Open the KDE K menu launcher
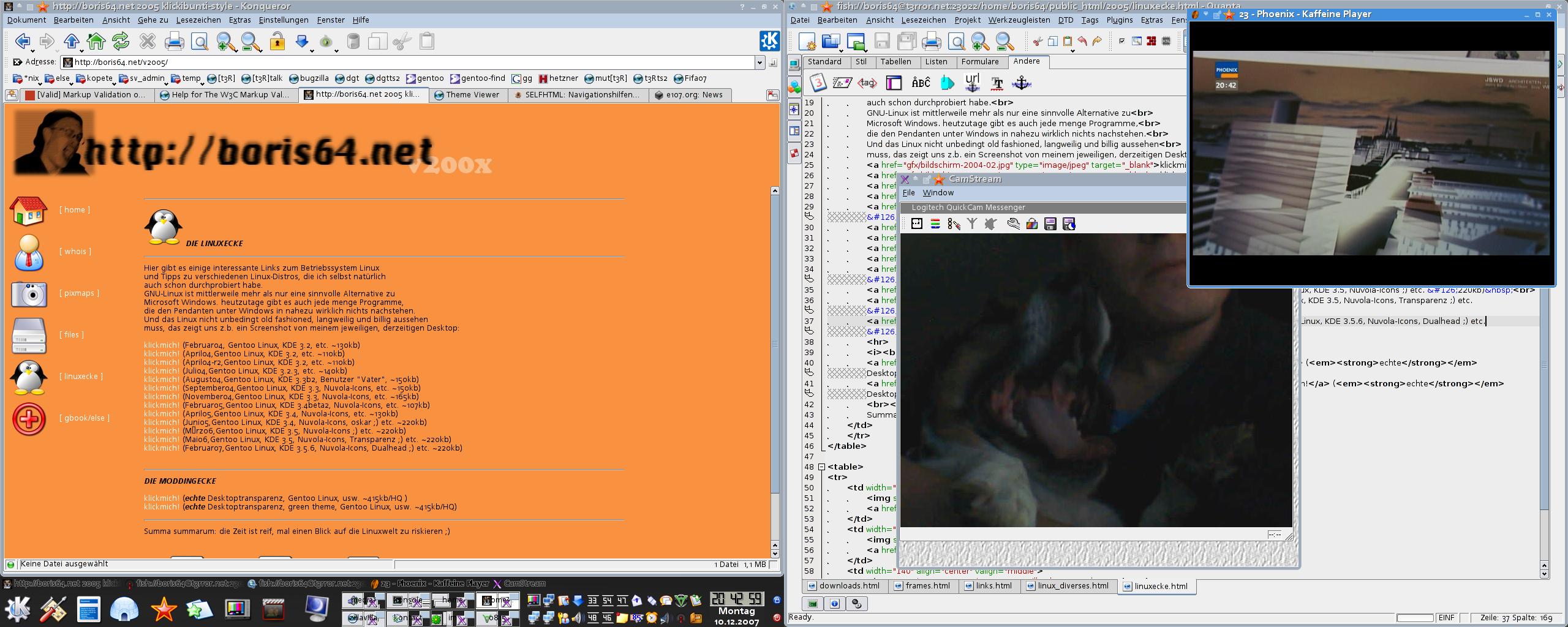Image resolution: width=1568 pixels, height=627 pixels. pyautogui.click(x=18, y=609)
